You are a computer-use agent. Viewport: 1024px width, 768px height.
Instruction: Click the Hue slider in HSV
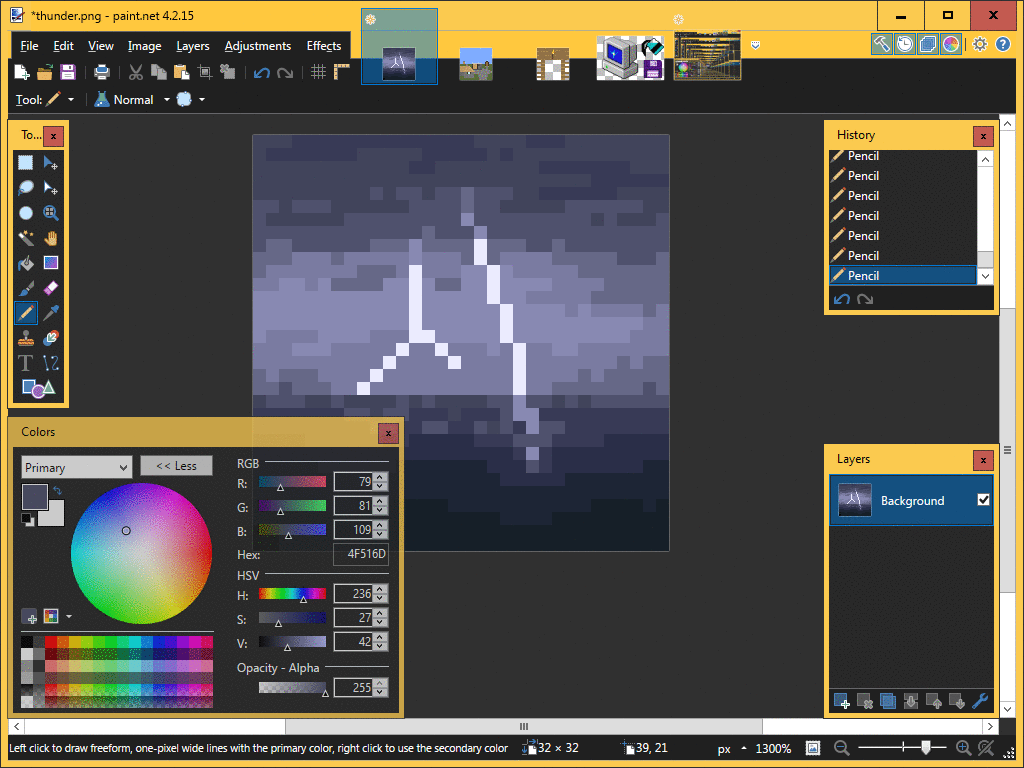292,594
